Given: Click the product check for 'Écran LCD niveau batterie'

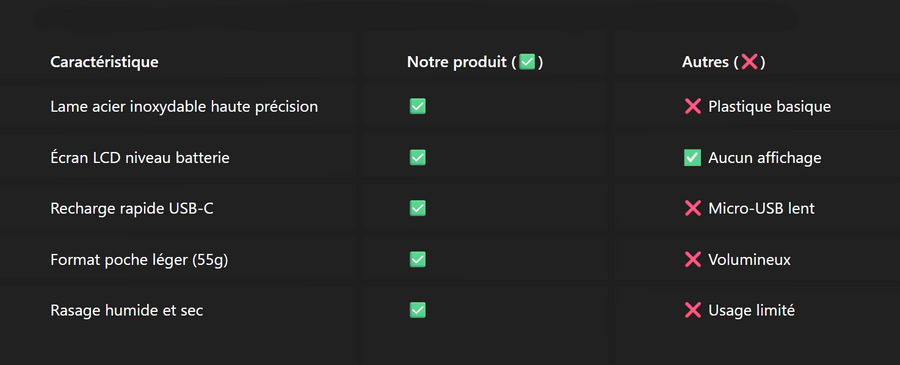Looking at the screenshot, I should tap(418, 157).
